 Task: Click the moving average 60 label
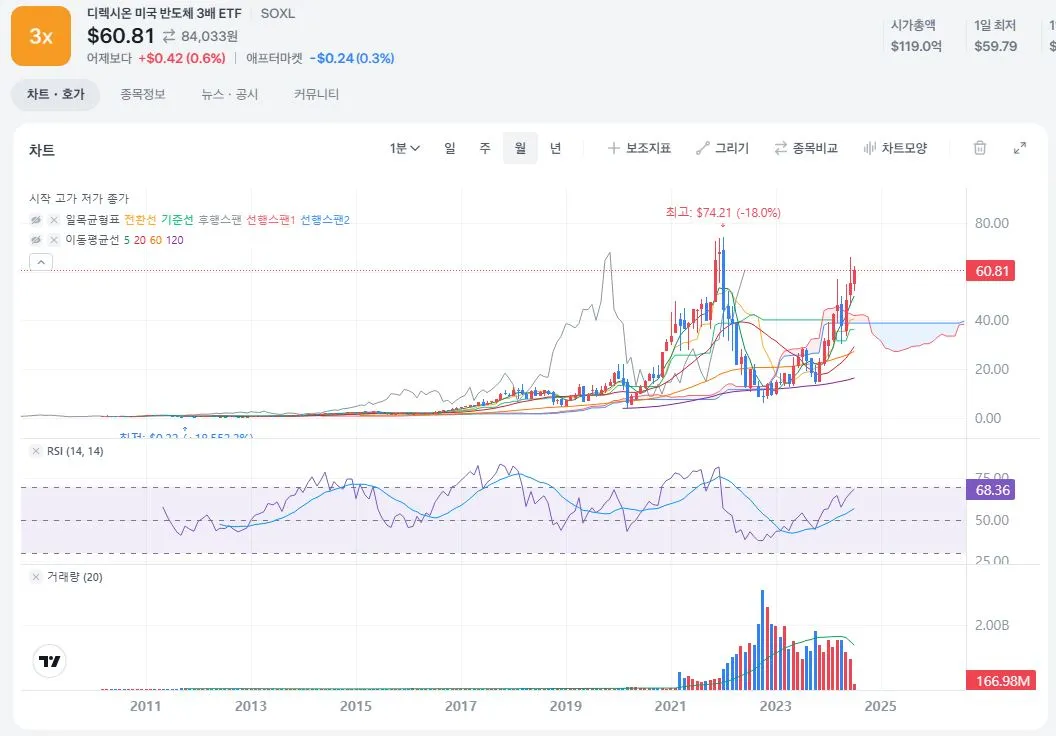(x=156, y=240)
